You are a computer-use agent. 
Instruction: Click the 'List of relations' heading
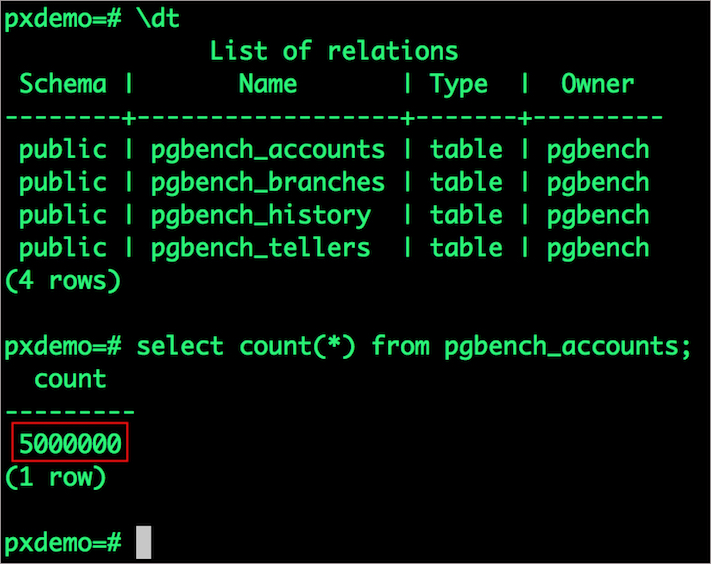click(x=334, y=50)
